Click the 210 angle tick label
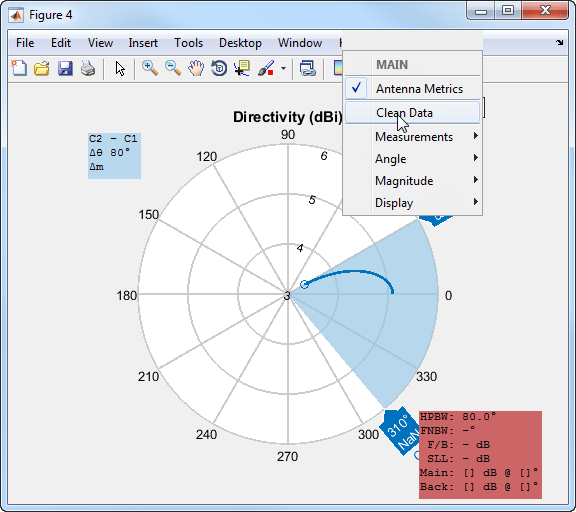 [x=148, y=376]
